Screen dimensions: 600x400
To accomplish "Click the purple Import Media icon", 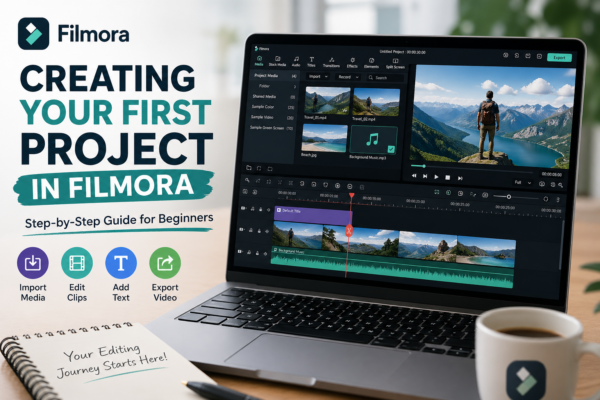I will 33,263.
